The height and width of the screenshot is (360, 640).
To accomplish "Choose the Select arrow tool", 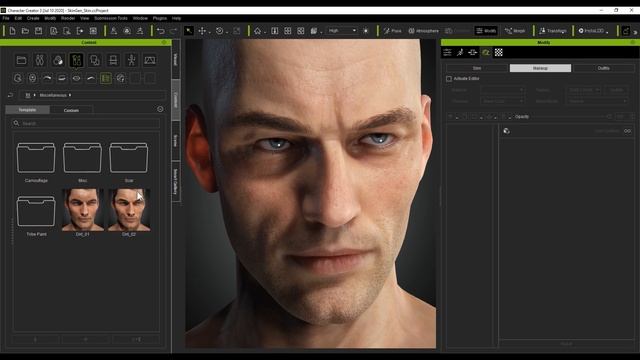I will click(189, 31).
